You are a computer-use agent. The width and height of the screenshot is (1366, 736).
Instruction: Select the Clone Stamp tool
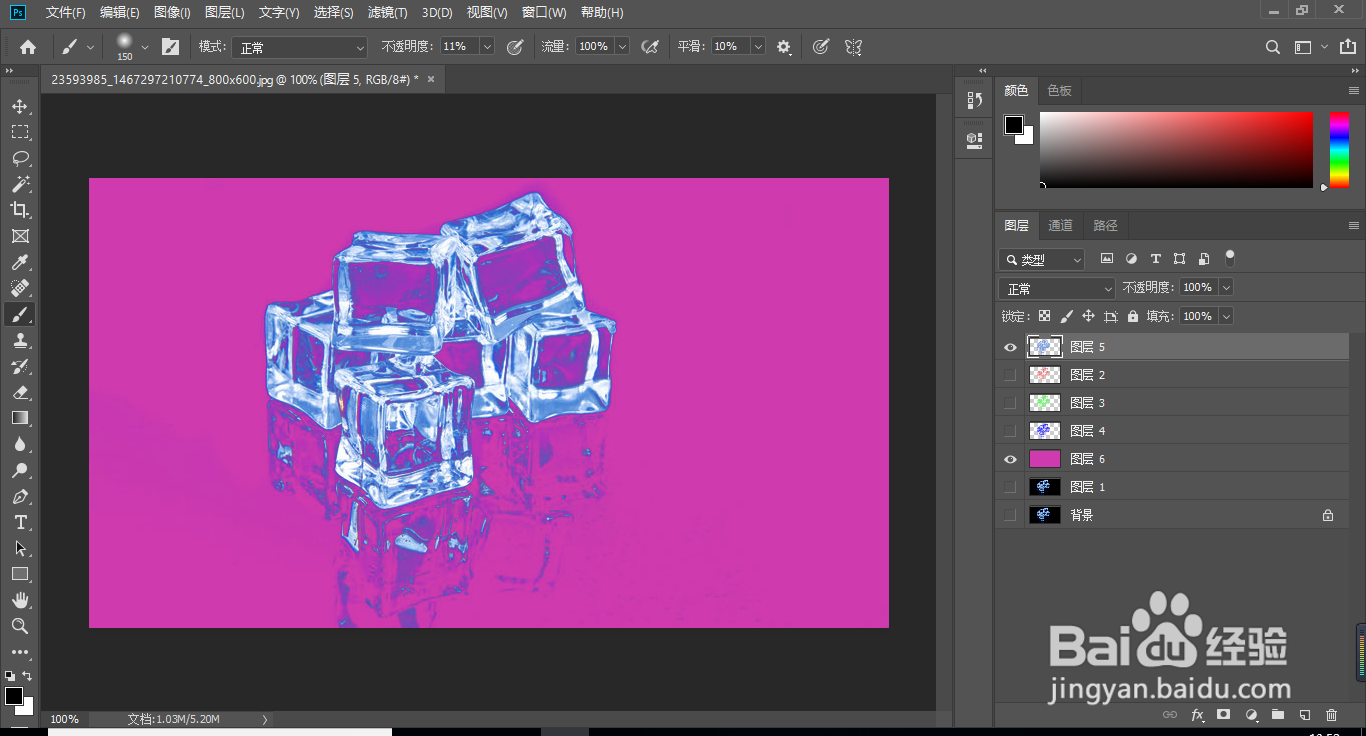(x=20, y=340)
